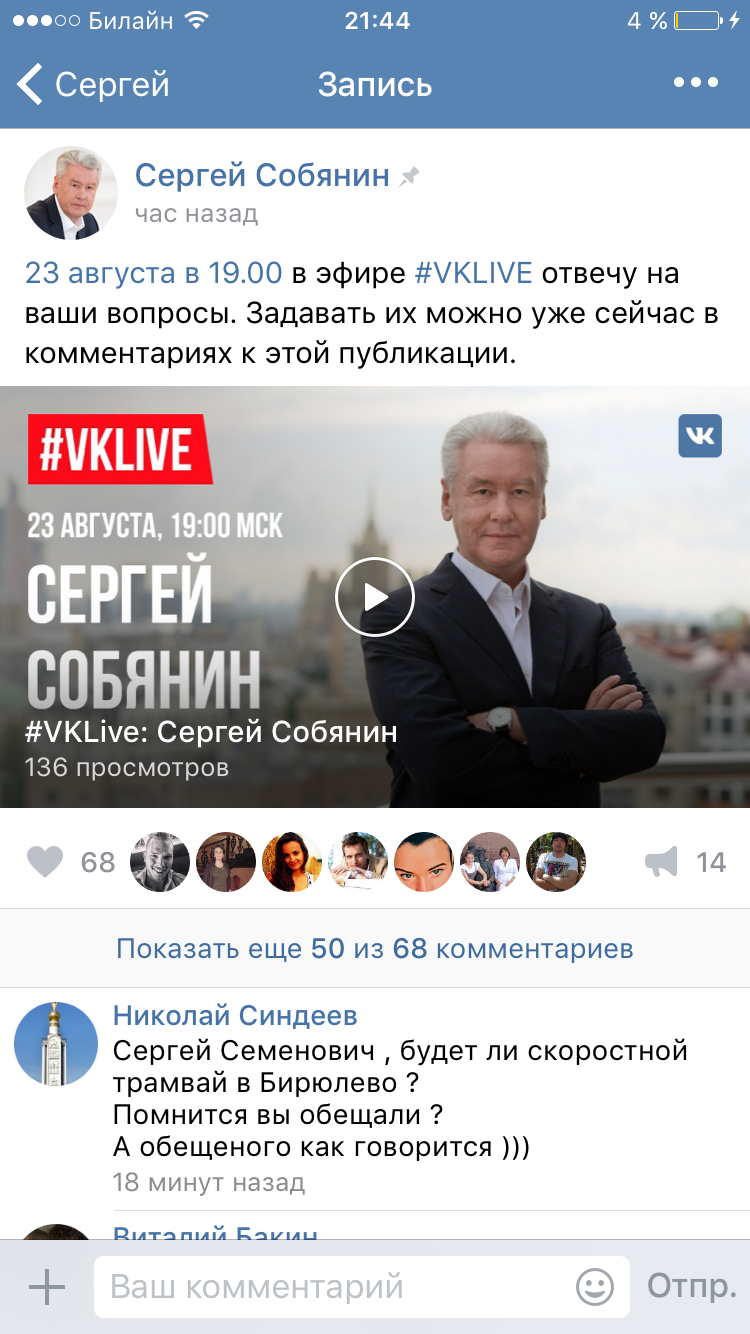The image size is (750, 1334).
Task: Open Николай Синдеев's avatar
Action: click(x=56, y=1044)
